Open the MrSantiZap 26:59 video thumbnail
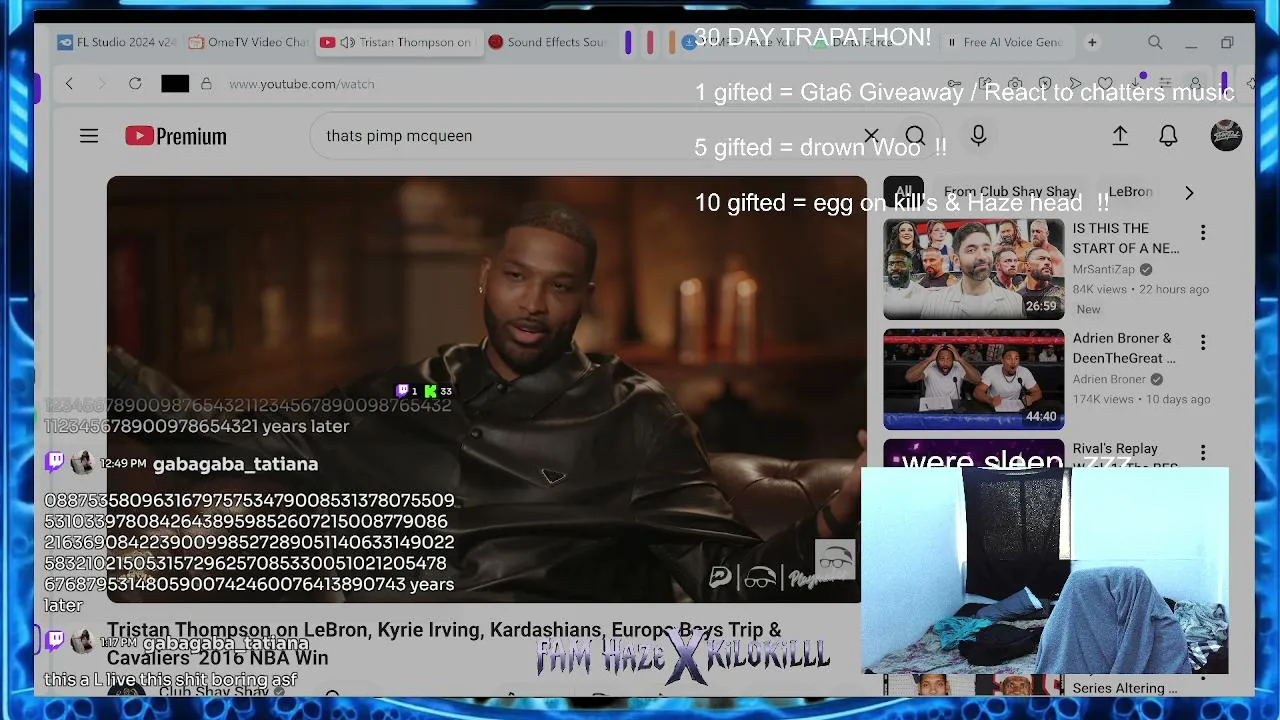The height and width of the screenshot is (720, 1280). coord(974,269)
